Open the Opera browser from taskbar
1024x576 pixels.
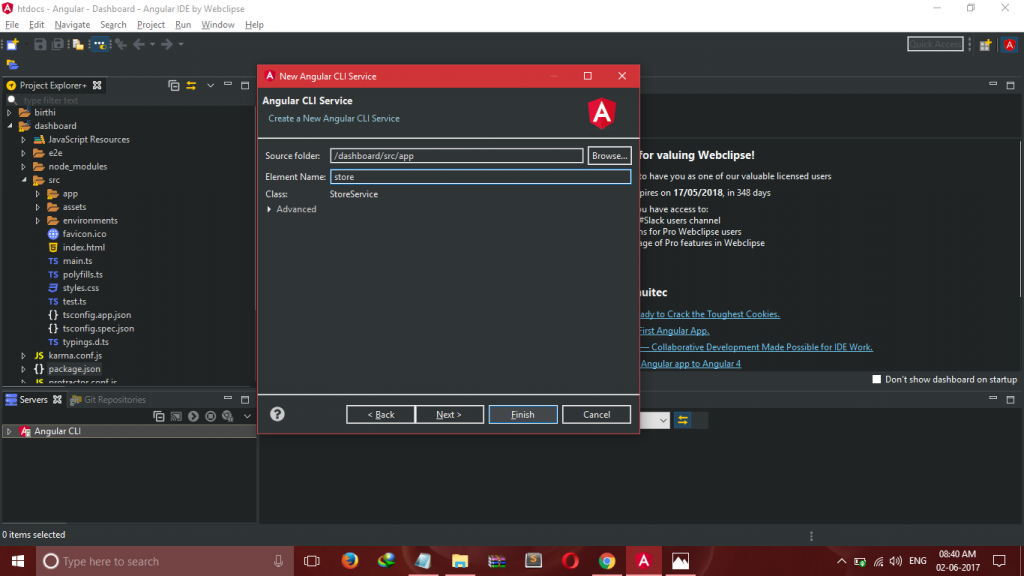pos(570,561)
